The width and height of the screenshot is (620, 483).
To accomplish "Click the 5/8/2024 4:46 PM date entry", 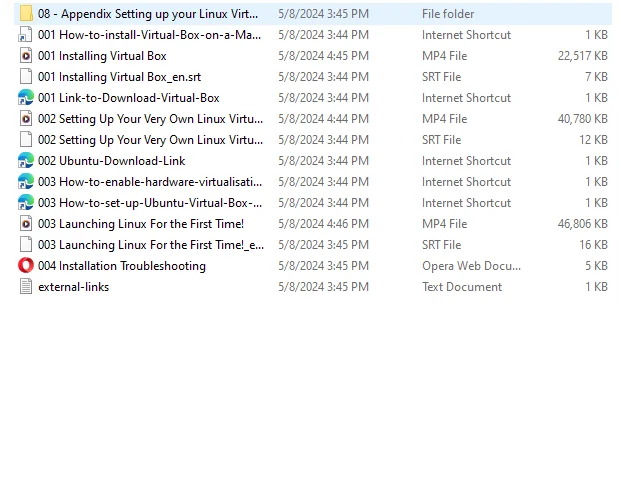I will [323, 224].
